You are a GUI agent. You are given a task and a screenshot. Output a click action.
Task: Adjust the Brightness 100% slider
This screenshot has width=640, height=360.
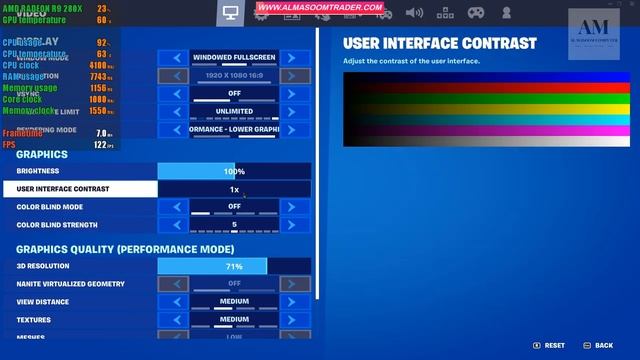click(234, 171)
